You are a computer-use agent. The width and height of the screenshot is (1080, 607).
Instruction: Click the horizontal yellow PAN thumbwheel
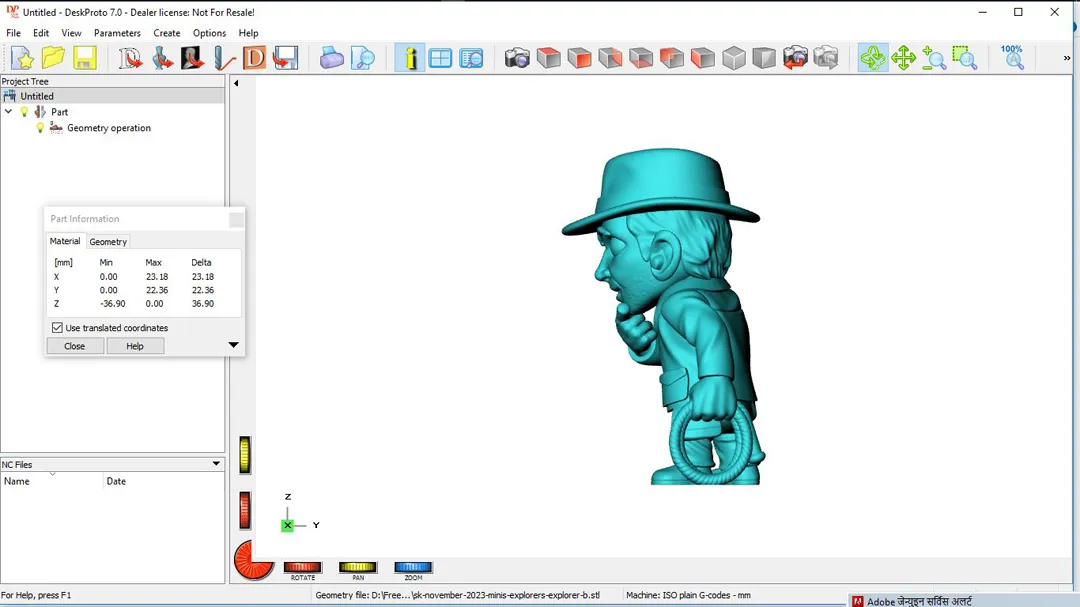pyautogui.click(x=357, y=568)
